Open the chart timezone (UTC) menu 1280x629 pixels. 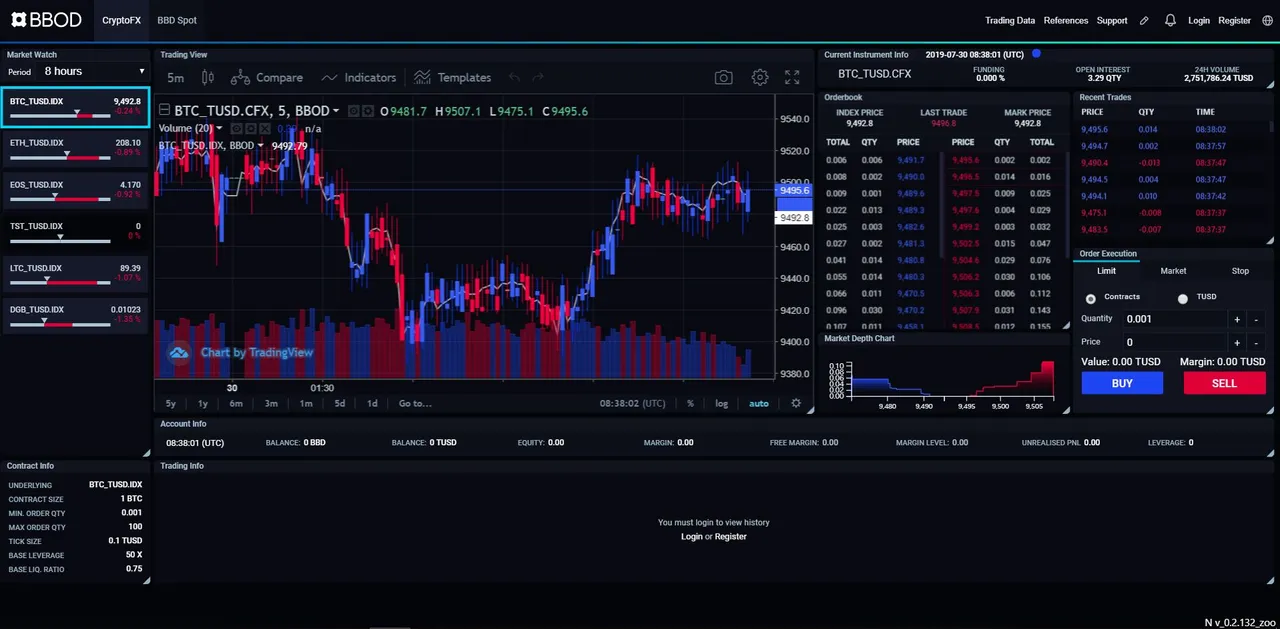(x=632, y=403)
